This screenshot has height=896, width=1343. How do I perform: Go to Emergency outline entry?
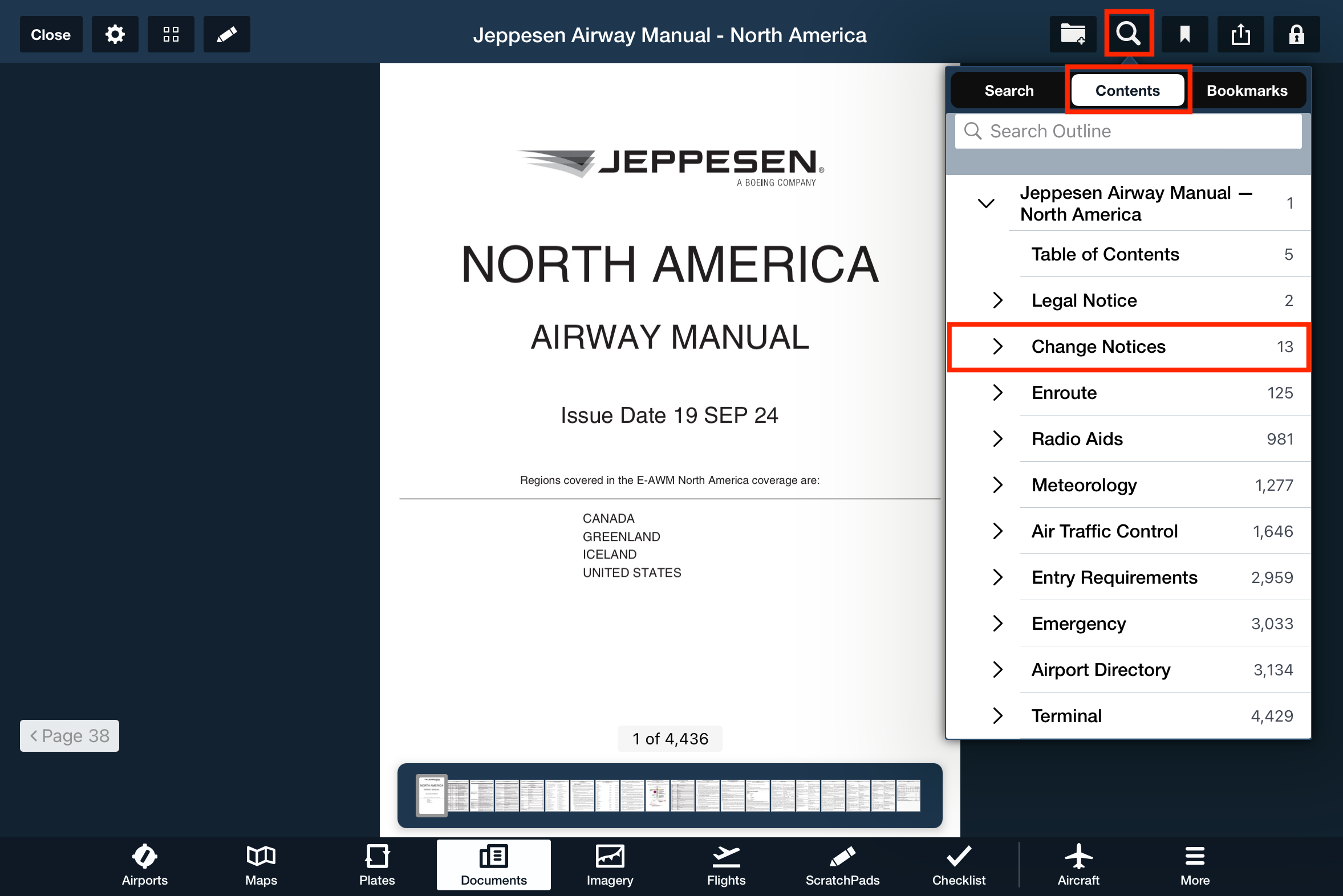click(x=1128, y=624)
